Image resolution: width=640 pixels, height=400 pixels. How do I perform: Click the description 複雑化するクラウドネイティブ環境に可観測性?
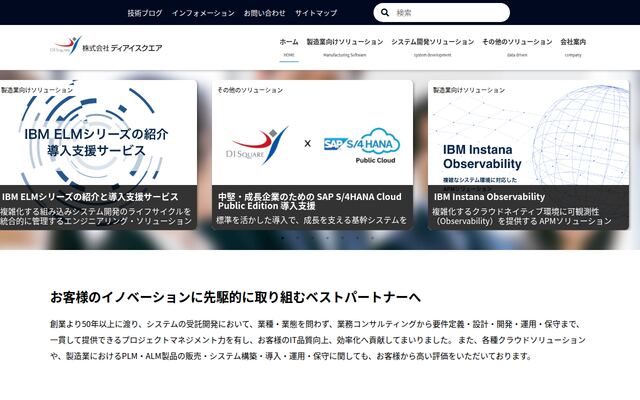click(x=516, y=211)
